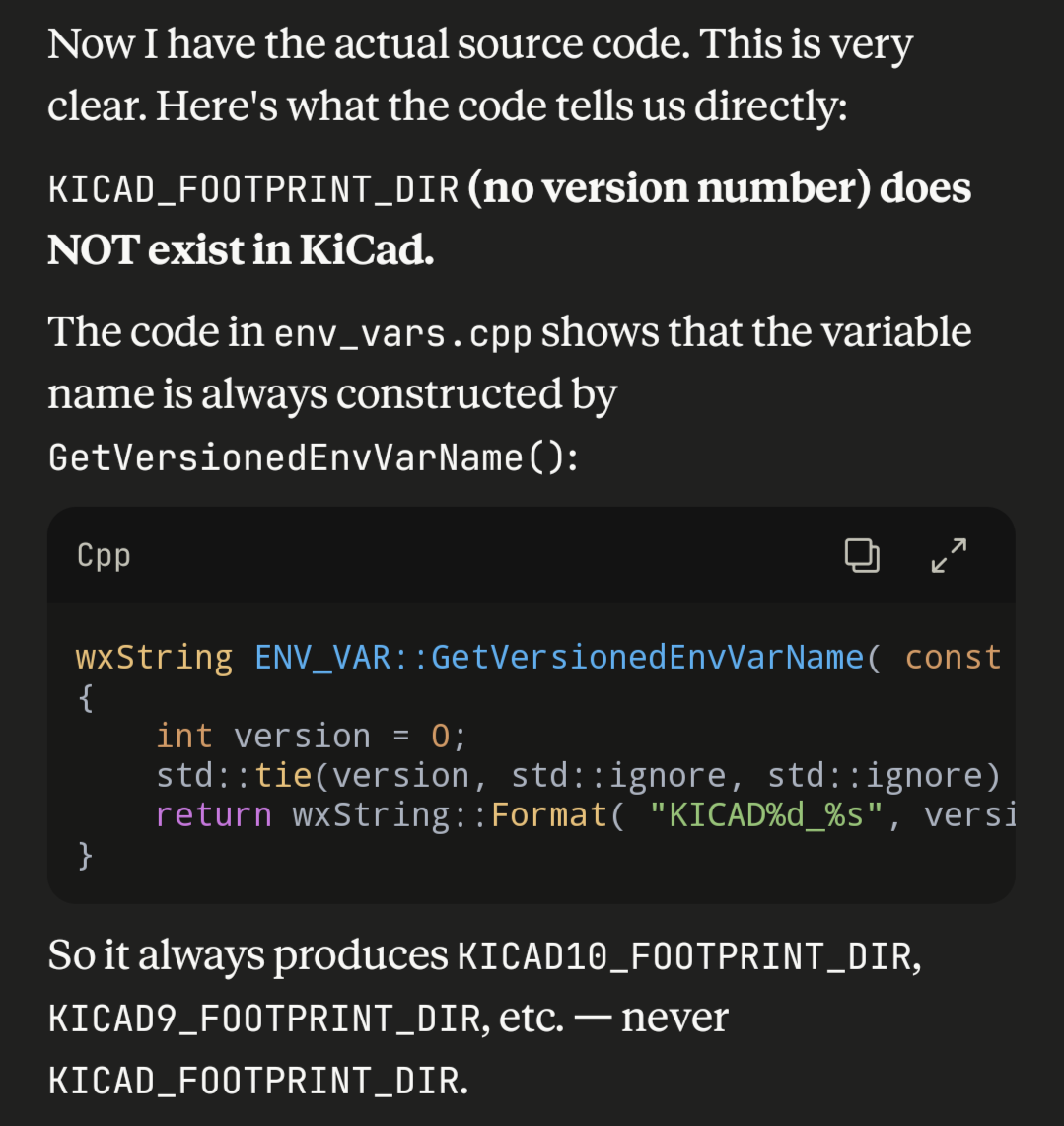The height and width of the screenshot is (1126, 1064).
Task: Click the bold 'NOT exist in KiCad.' text
Action: click(x=241, y=249)
